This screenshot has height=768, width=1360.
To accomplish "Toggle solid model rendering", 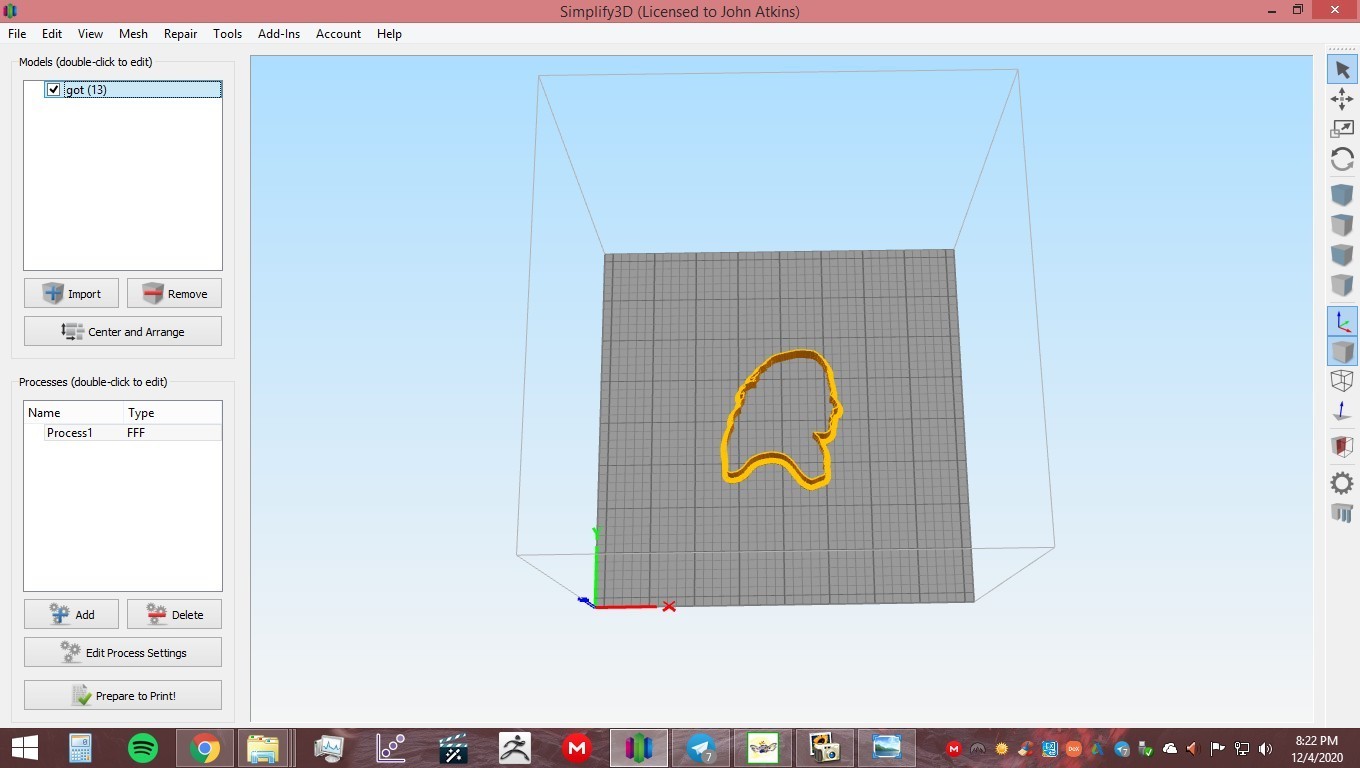I will pyautogui.click(x=1342, y=351).
